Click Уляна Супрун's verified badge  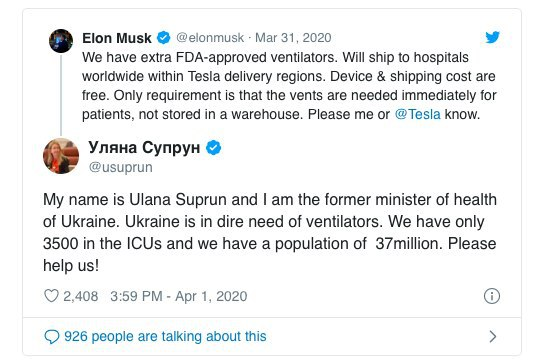point(213,147)
